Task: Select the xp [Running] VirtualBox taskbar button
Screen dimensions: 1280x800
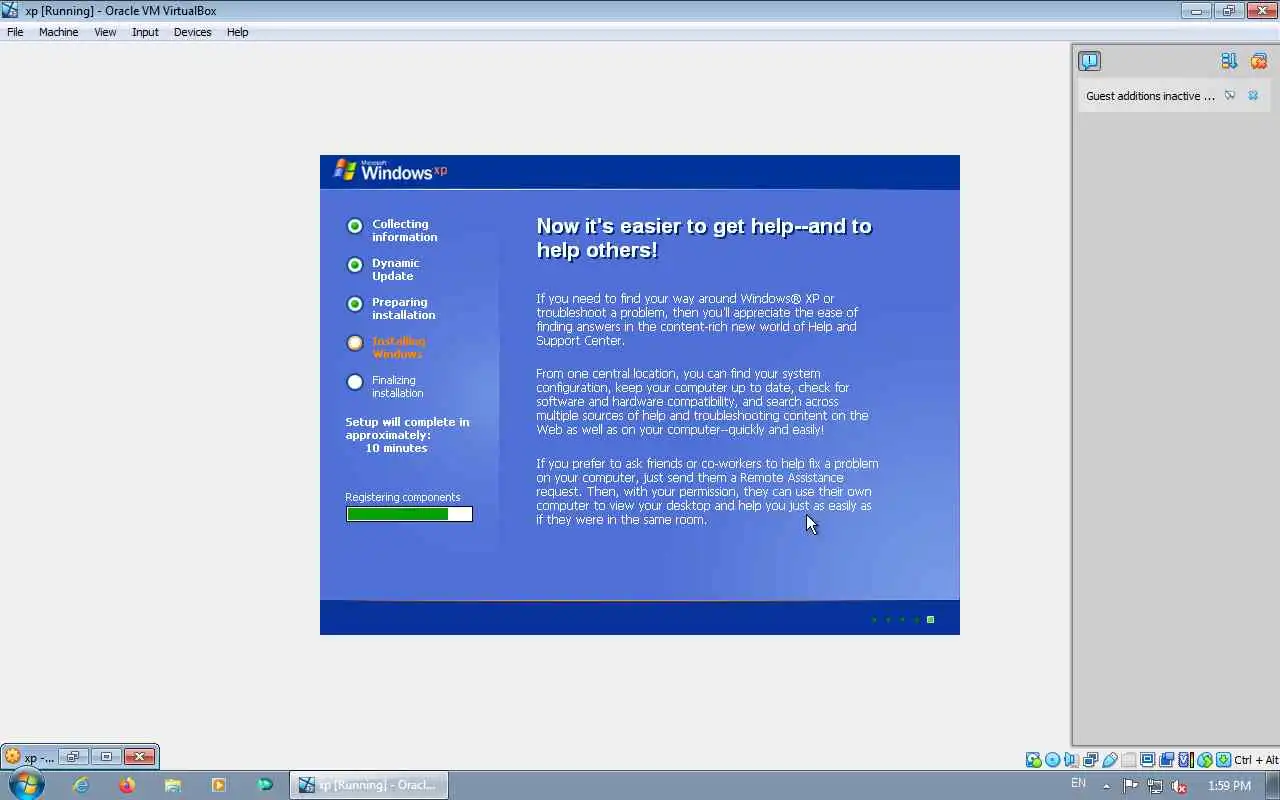Action: (369, 785)
